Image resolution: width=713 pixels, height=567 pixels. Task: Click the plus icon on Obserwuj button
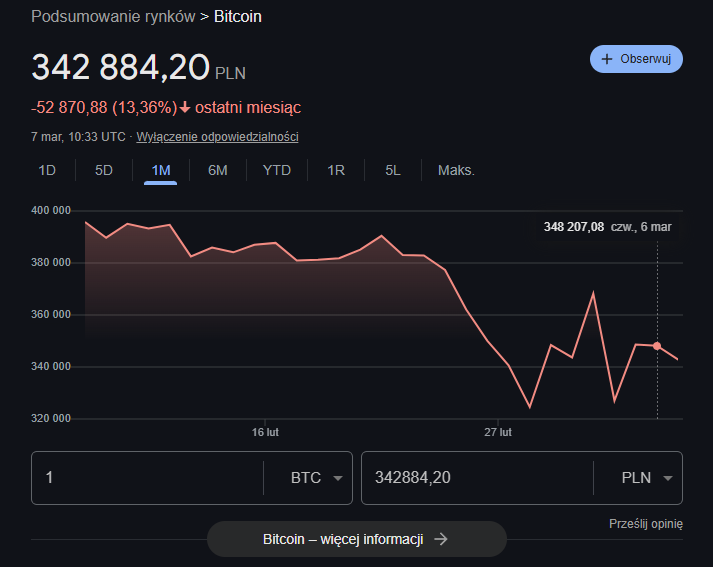[606, 59]
